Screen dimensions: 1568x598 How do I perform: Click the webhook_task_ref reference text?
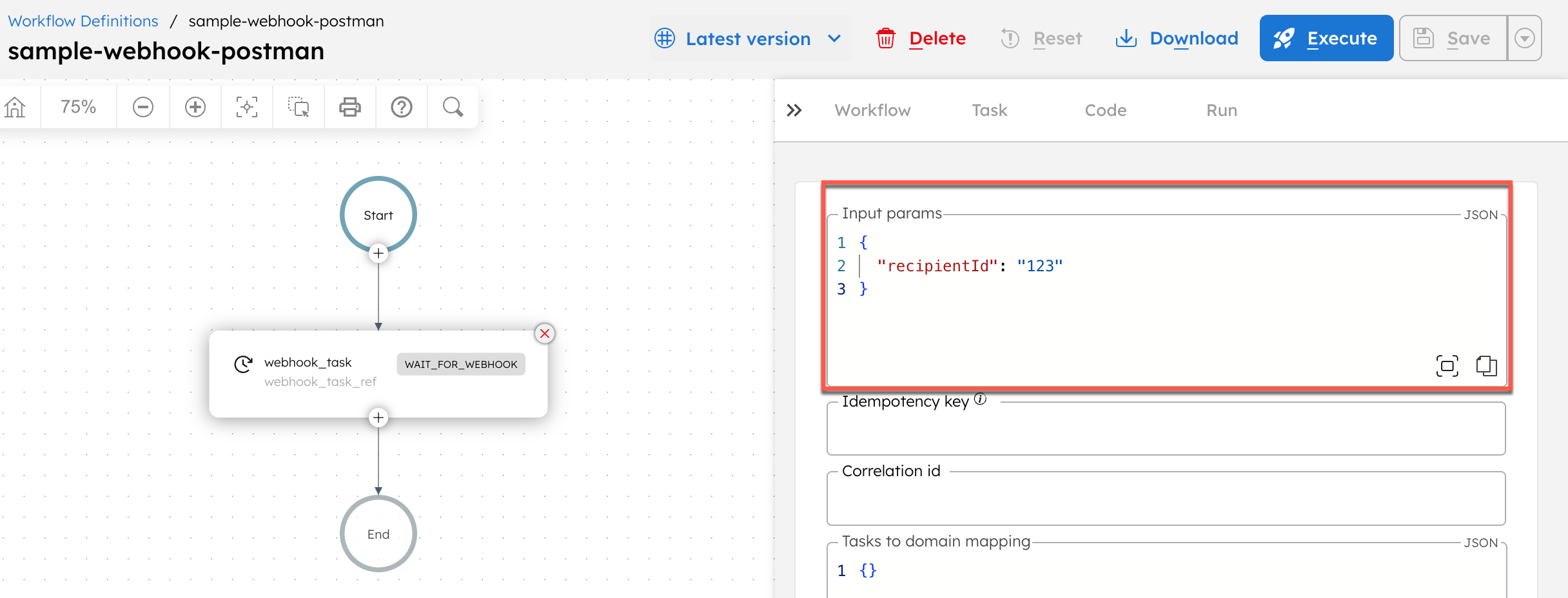coord(320,381)
